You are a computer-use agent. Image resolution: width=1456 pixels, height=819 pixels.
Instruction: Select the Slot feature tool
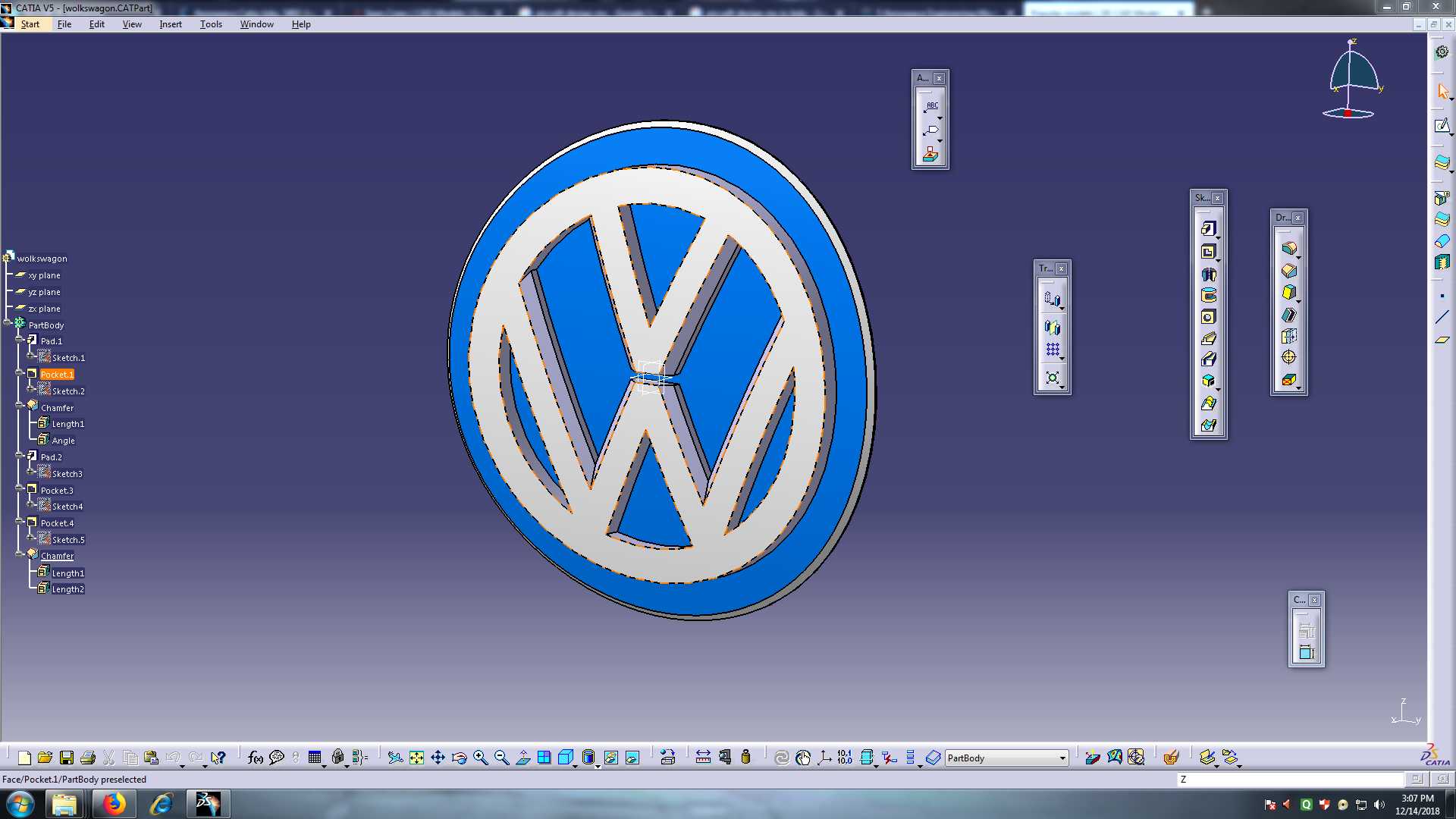(x=1209, y=359)
